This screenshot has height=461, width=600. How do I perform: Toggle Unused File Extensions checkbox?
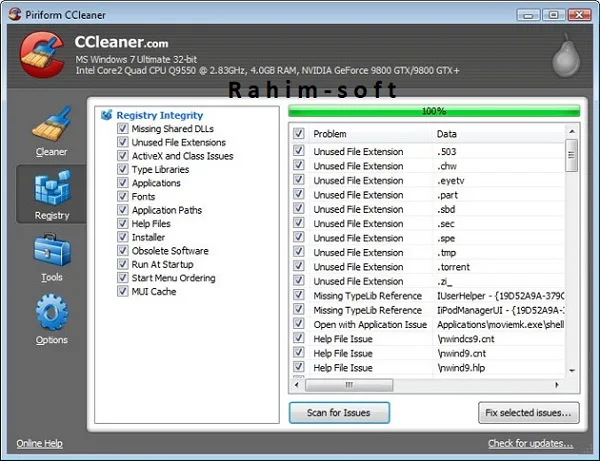coord(122,142)
